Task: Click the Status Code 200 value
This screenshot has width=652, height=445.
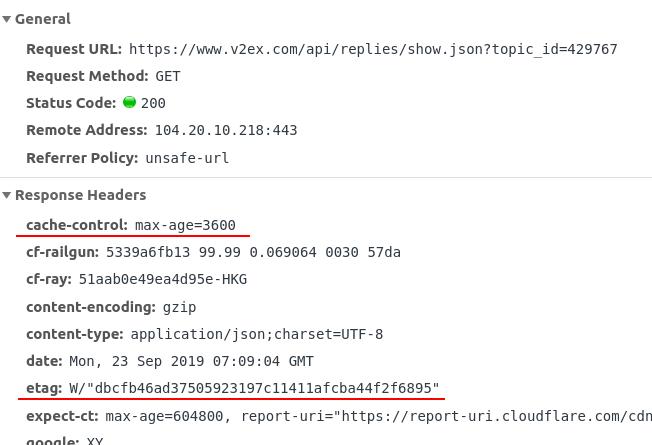Action: pos(153,103)
